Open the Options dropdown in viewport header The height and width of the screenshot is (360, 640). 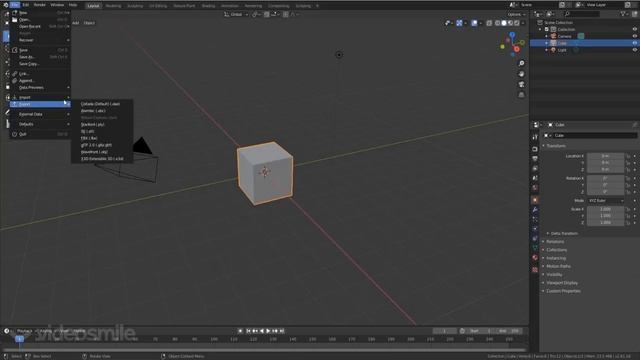tap(516, 14)
